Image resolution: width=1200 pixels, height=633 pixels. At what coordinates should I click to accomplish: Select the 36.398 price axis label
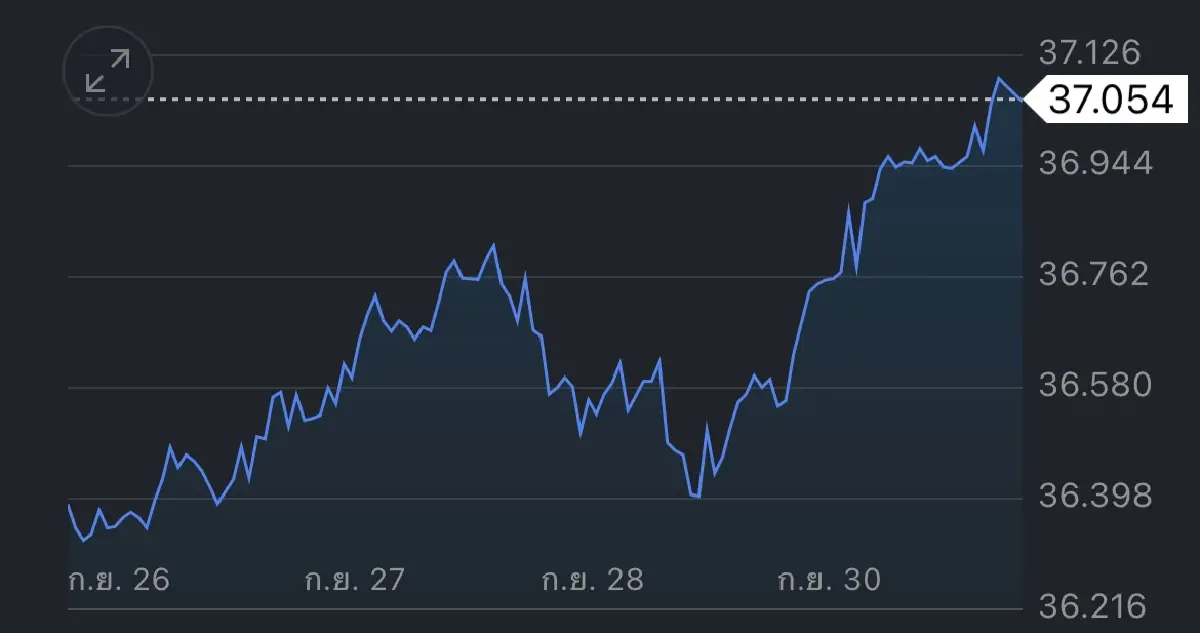pyautogui.click(x=1095, y=496)
